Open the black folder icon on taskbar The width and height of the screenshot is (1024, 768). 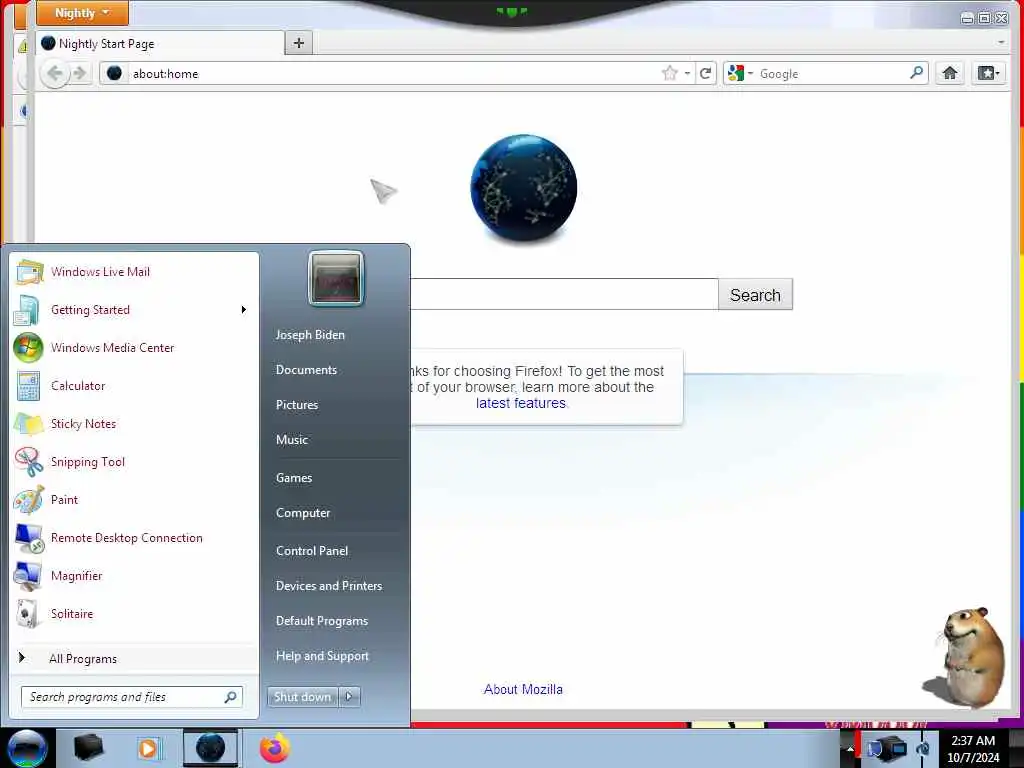click(88, 748)
